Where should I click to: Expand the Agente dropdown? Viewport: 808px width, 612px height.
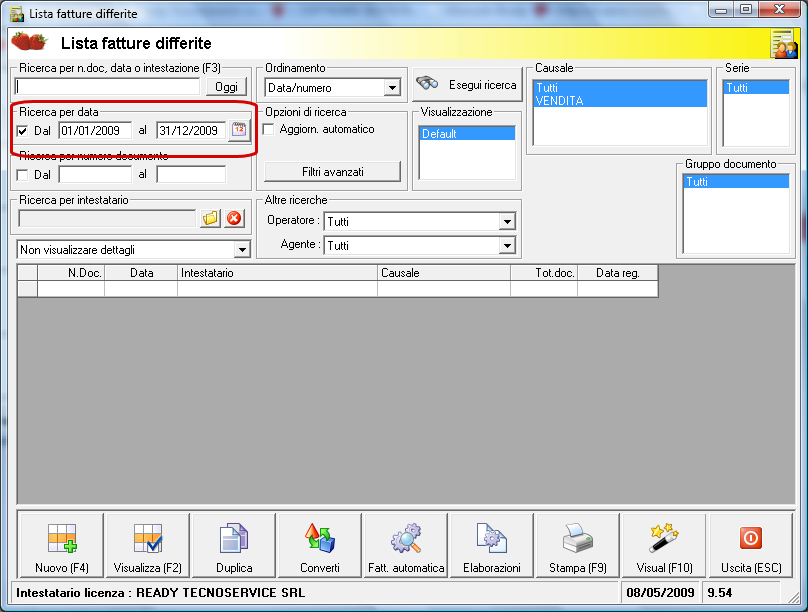tap(507, 246)
